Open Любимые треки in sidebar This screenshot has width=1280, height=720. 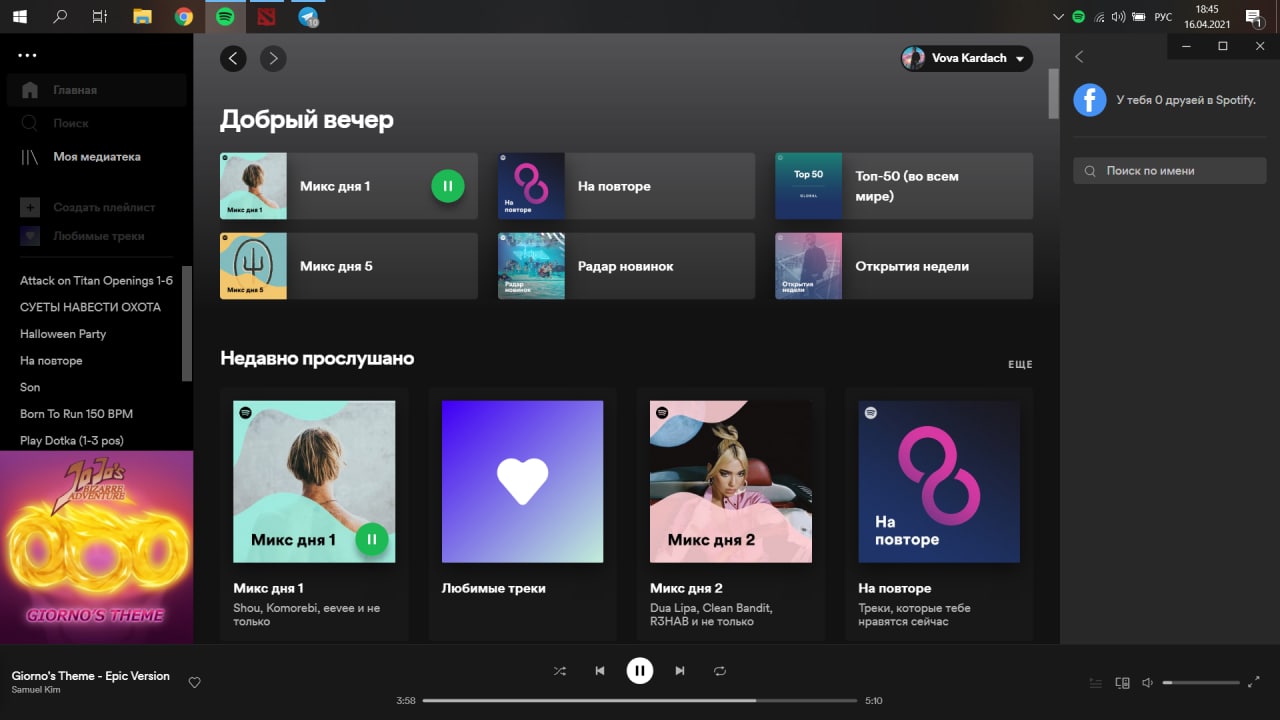pyautogui.click(x=84, y=236)
